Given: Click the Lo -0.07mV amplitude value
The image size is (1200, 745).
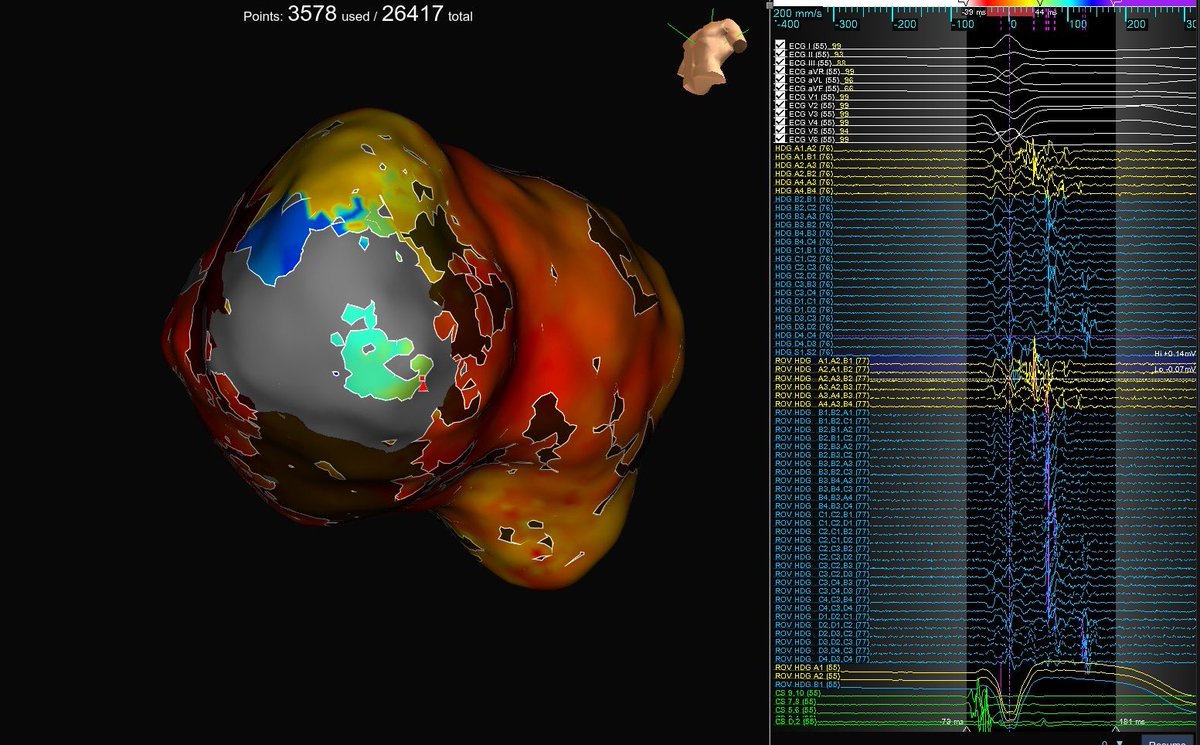Looking at the screenshot, I should click(x=1175, y=369).
